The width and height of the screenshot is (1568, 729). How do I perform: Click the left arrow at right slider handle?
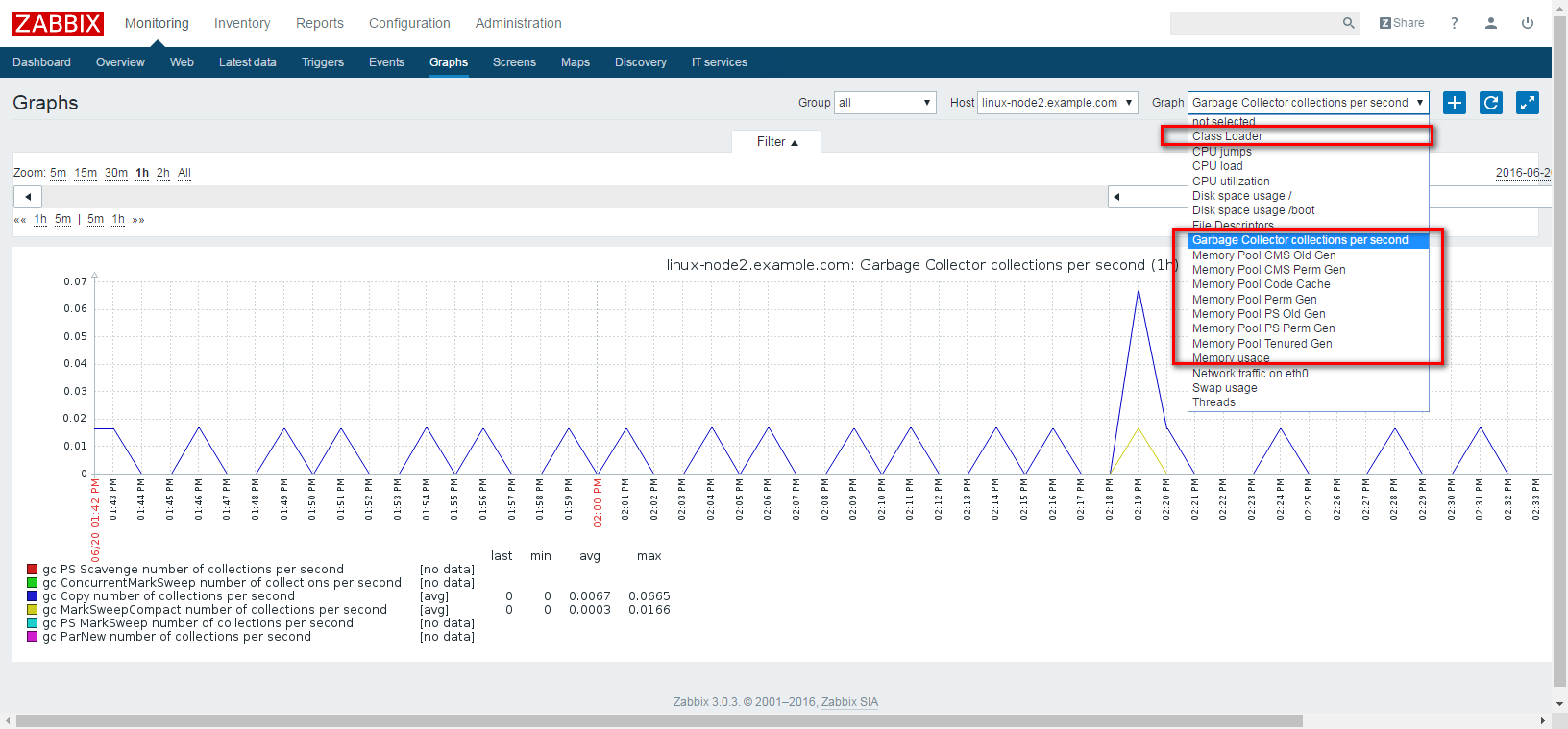click(1116, 197)
